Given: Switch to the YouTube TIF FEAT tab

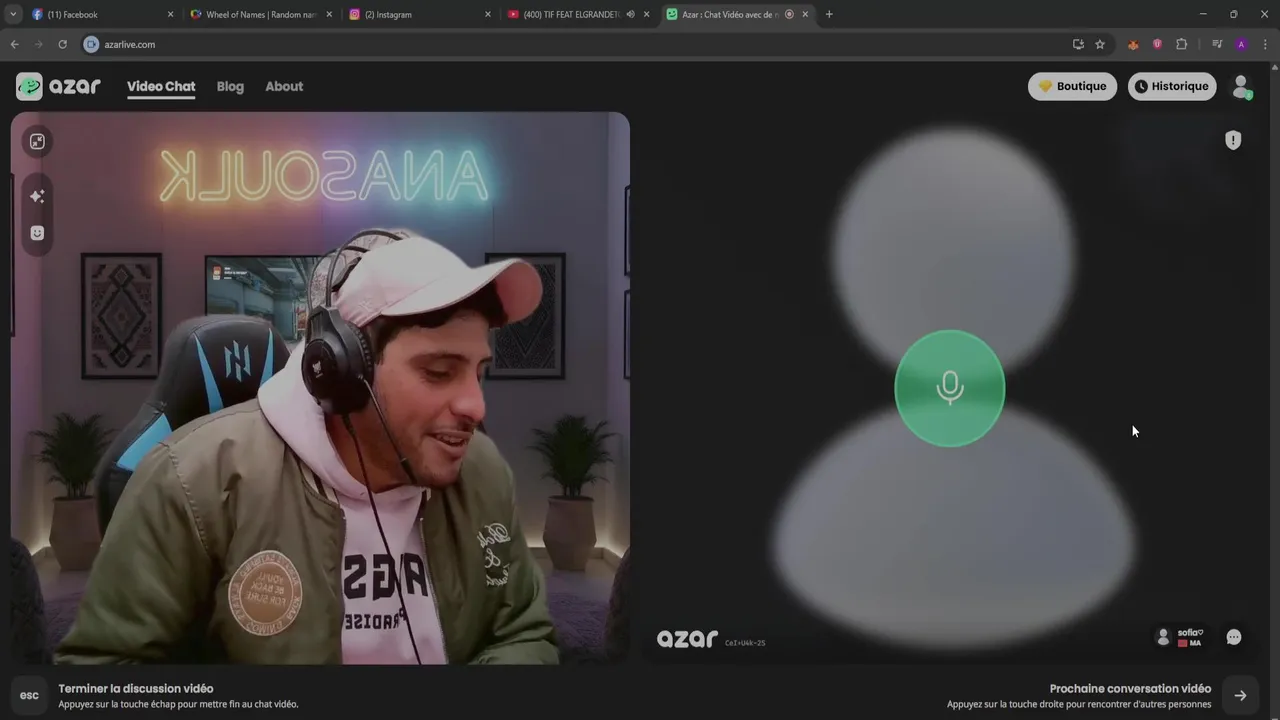Looking at the screenshot, I should [x=576, y=14].
